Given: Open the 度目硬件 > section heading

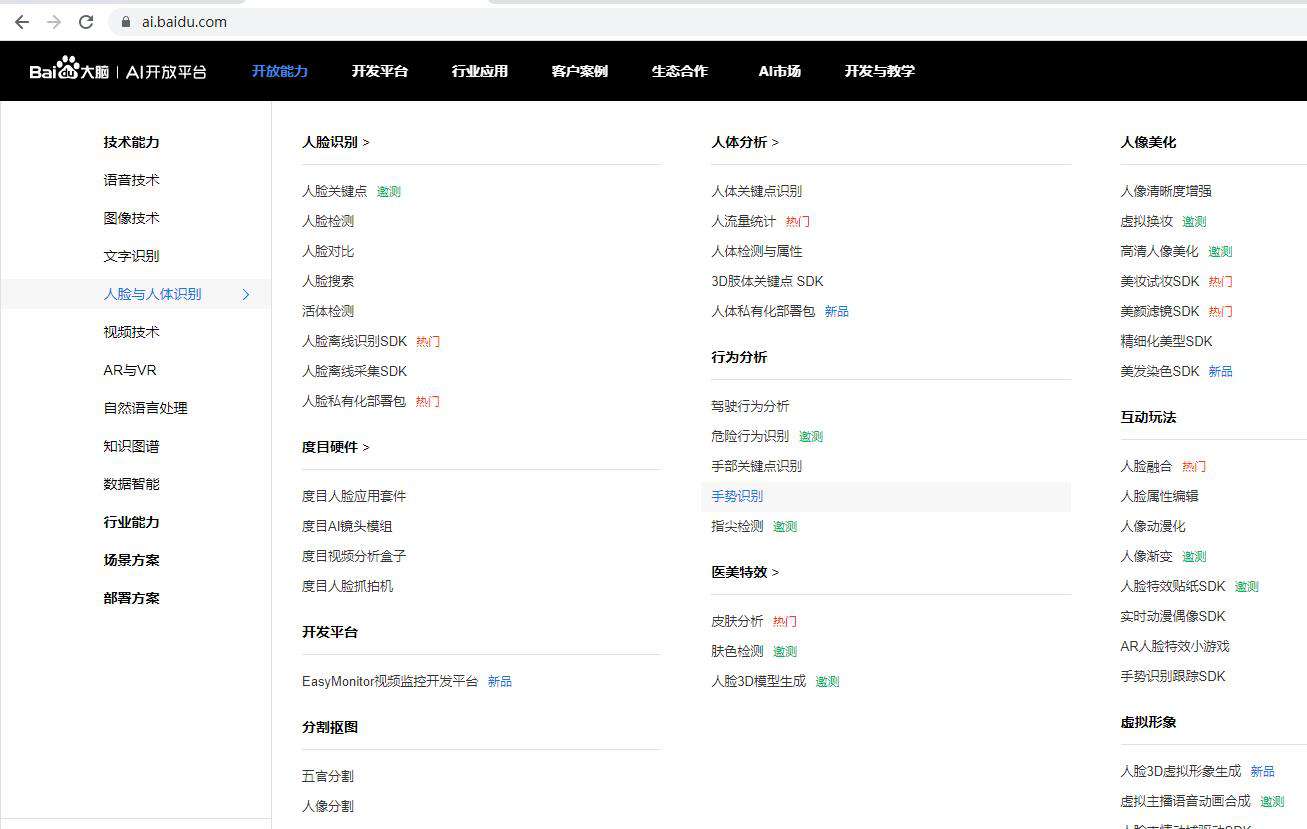Looking at the screenshot, I should tap(336, 447).
